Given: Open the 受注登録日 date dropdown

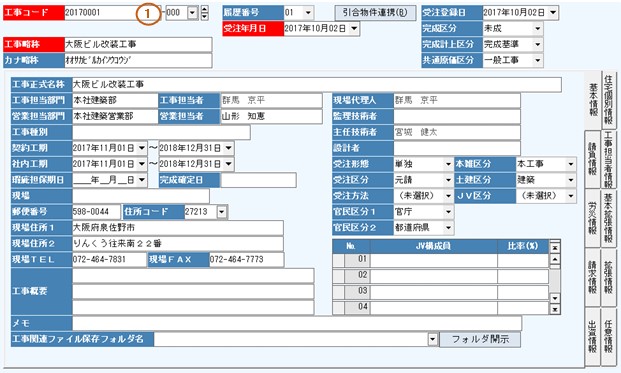Looking at the screenshot, I should pos(553,13).
